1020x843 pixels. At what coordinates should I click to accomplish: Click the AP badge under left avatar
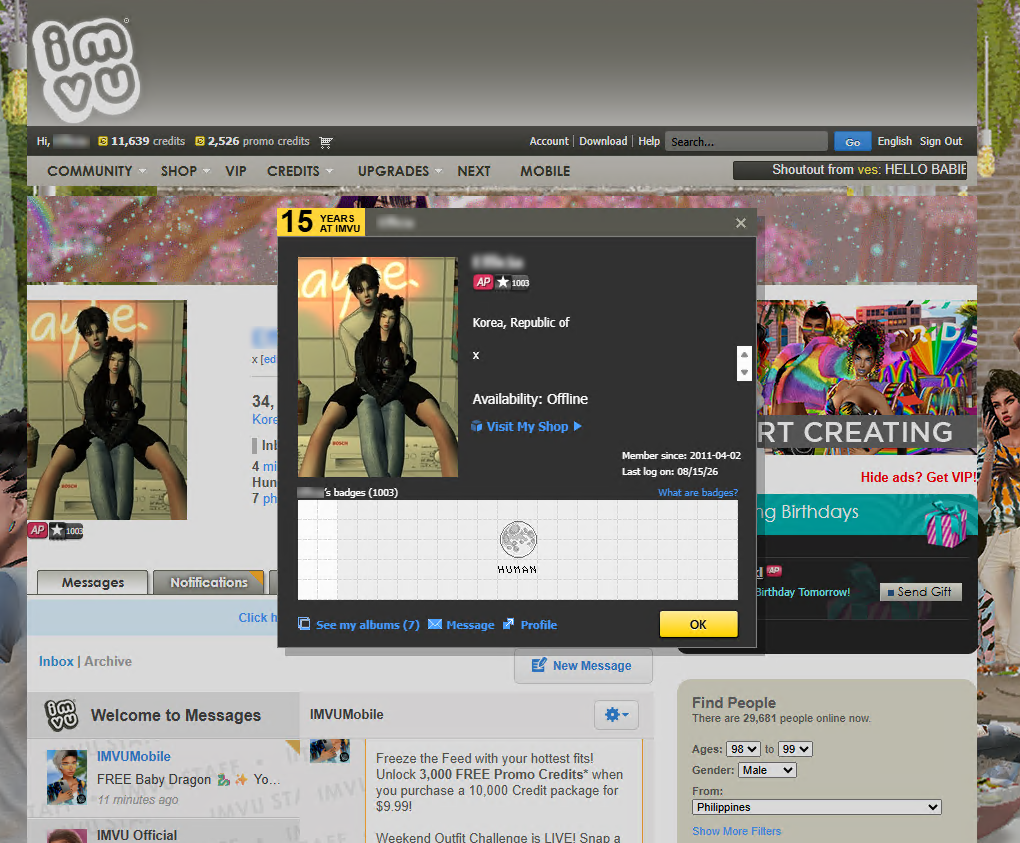37,530
